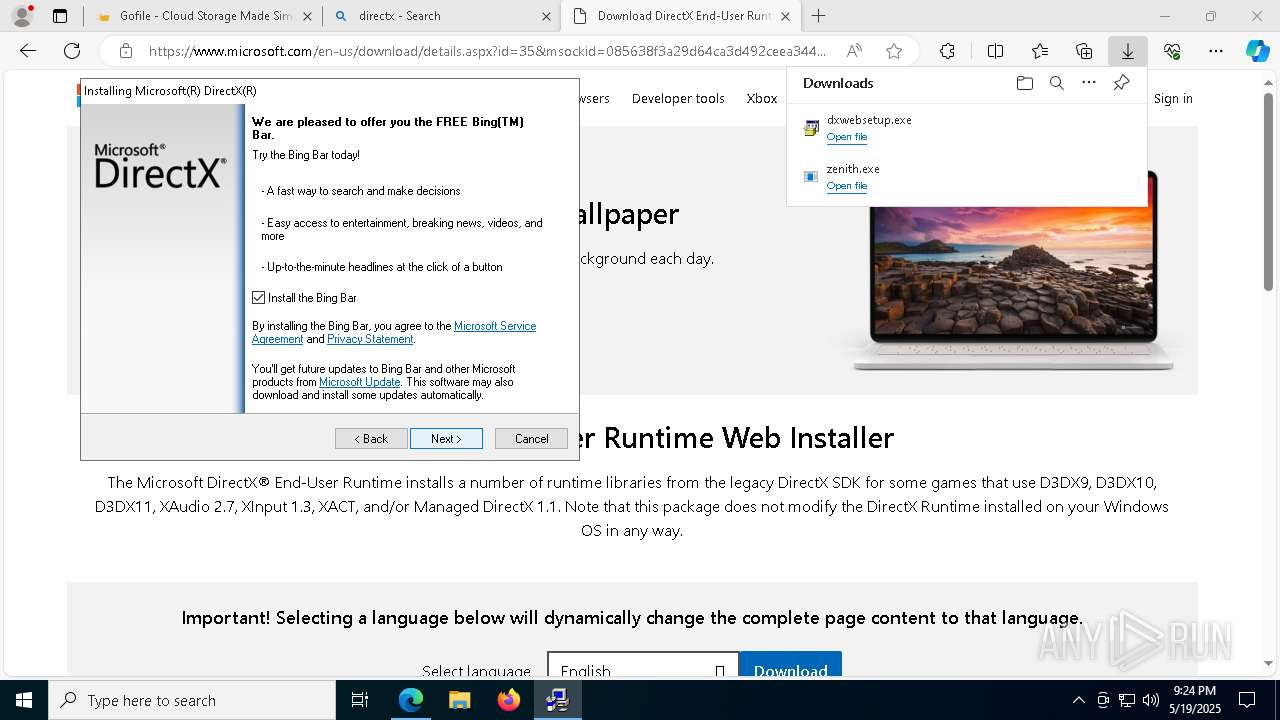Click the site lock icon

click(126, 51)
